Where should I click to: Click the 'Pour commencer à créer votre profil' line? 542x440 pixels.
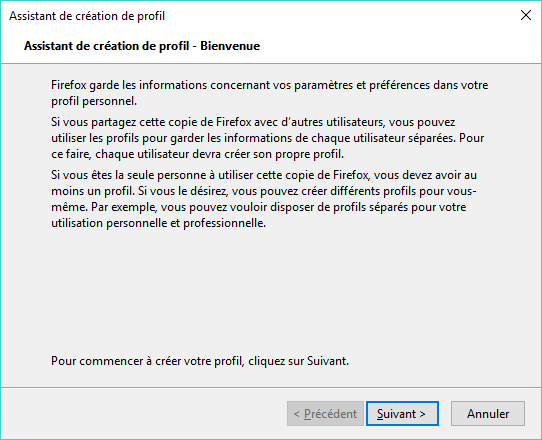(x=200, y=361)
